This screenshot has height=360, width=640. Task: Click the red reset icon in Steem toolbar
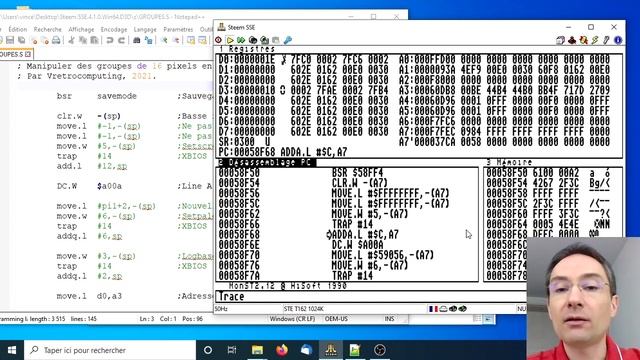click(219, 40)
